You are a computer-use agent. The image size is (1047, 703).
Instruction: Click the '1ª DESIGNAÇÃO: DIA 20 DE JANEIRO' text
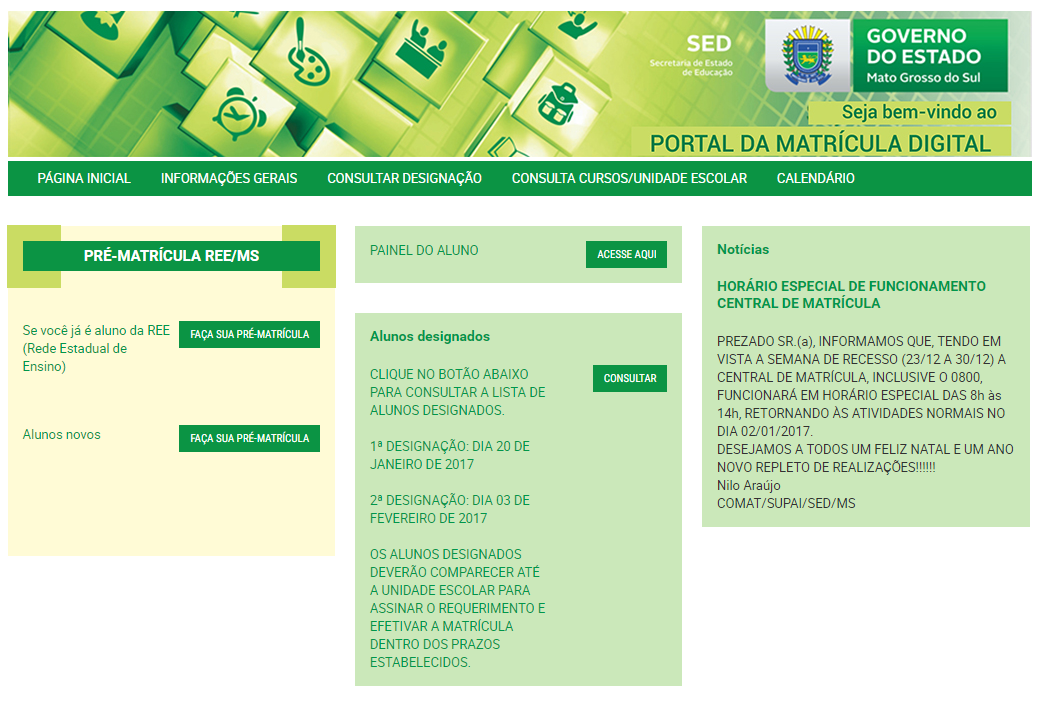click(x=450, y=455)
